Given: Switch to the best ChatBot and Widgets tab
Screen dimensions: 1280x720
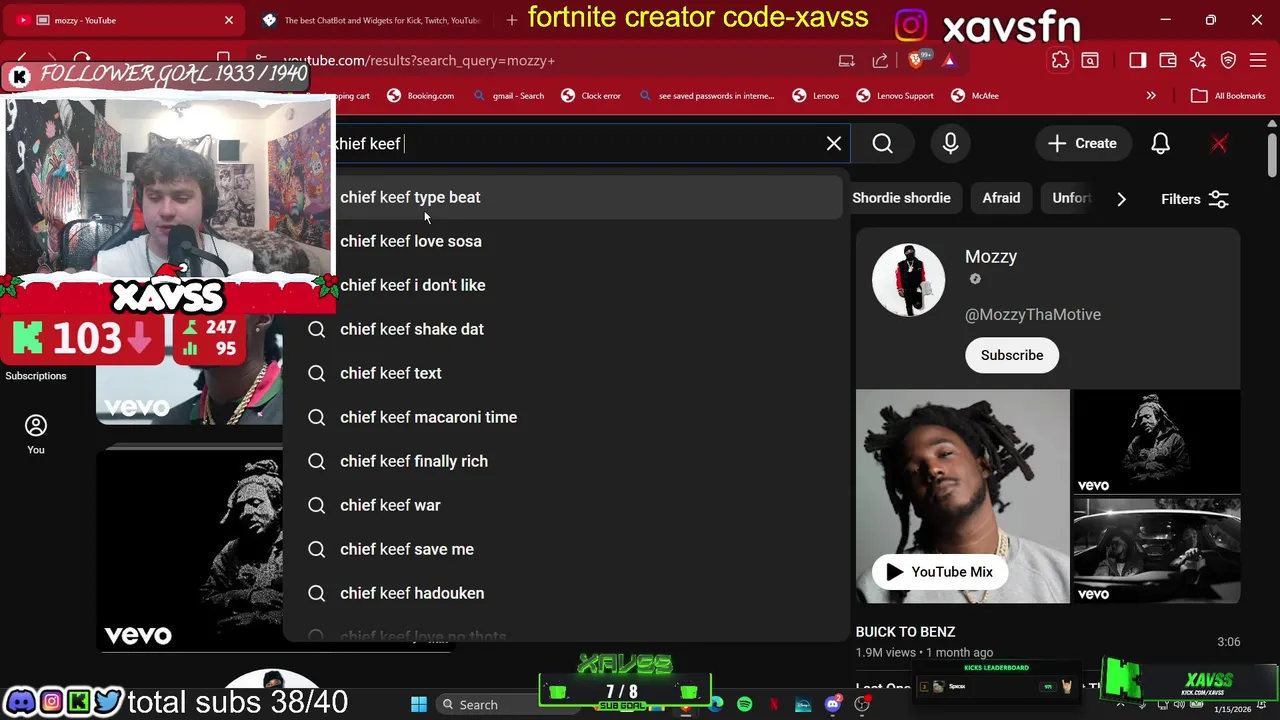Looking at the screenshot, I should [370, 20].
